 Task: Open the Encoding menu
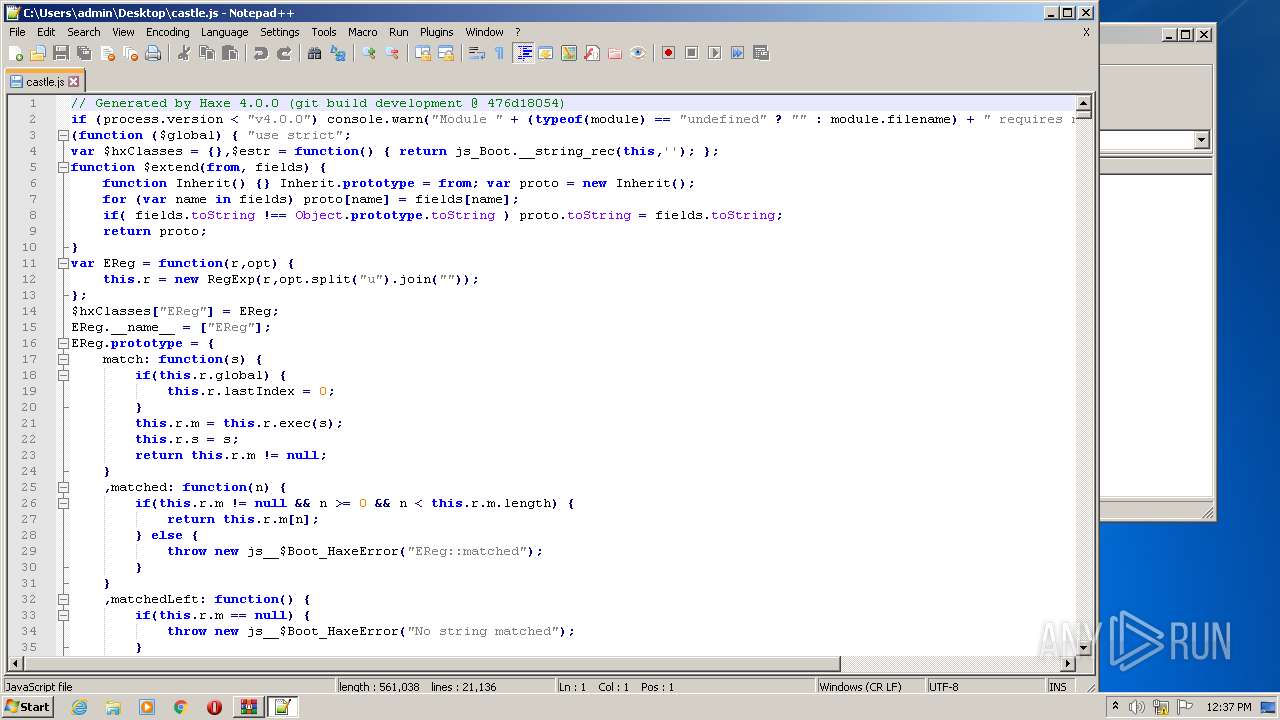click(x=167, y=32)
